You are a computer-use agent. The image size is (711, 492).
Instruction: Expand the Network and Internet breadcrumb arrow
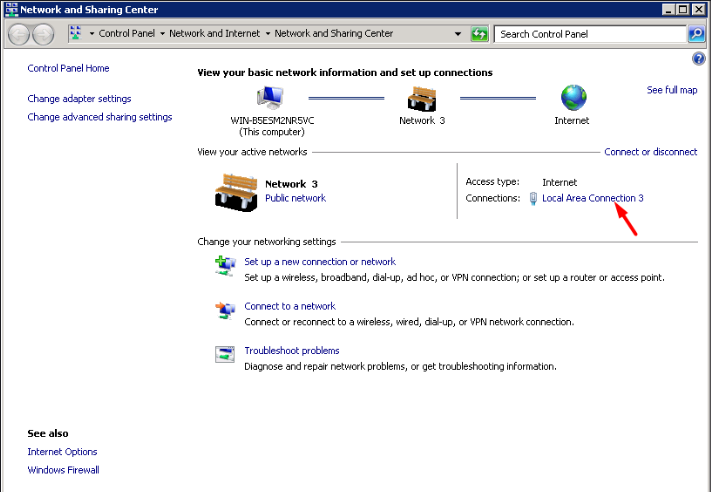coord(266,34)
